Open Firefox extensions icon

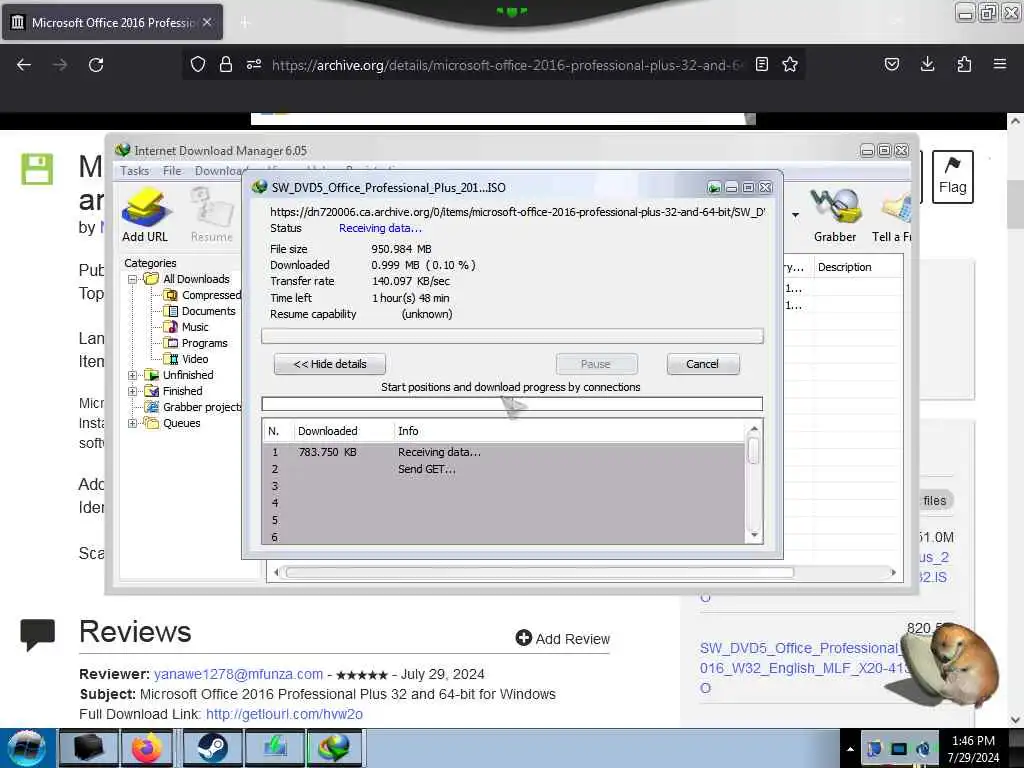[x=964, y=64]
